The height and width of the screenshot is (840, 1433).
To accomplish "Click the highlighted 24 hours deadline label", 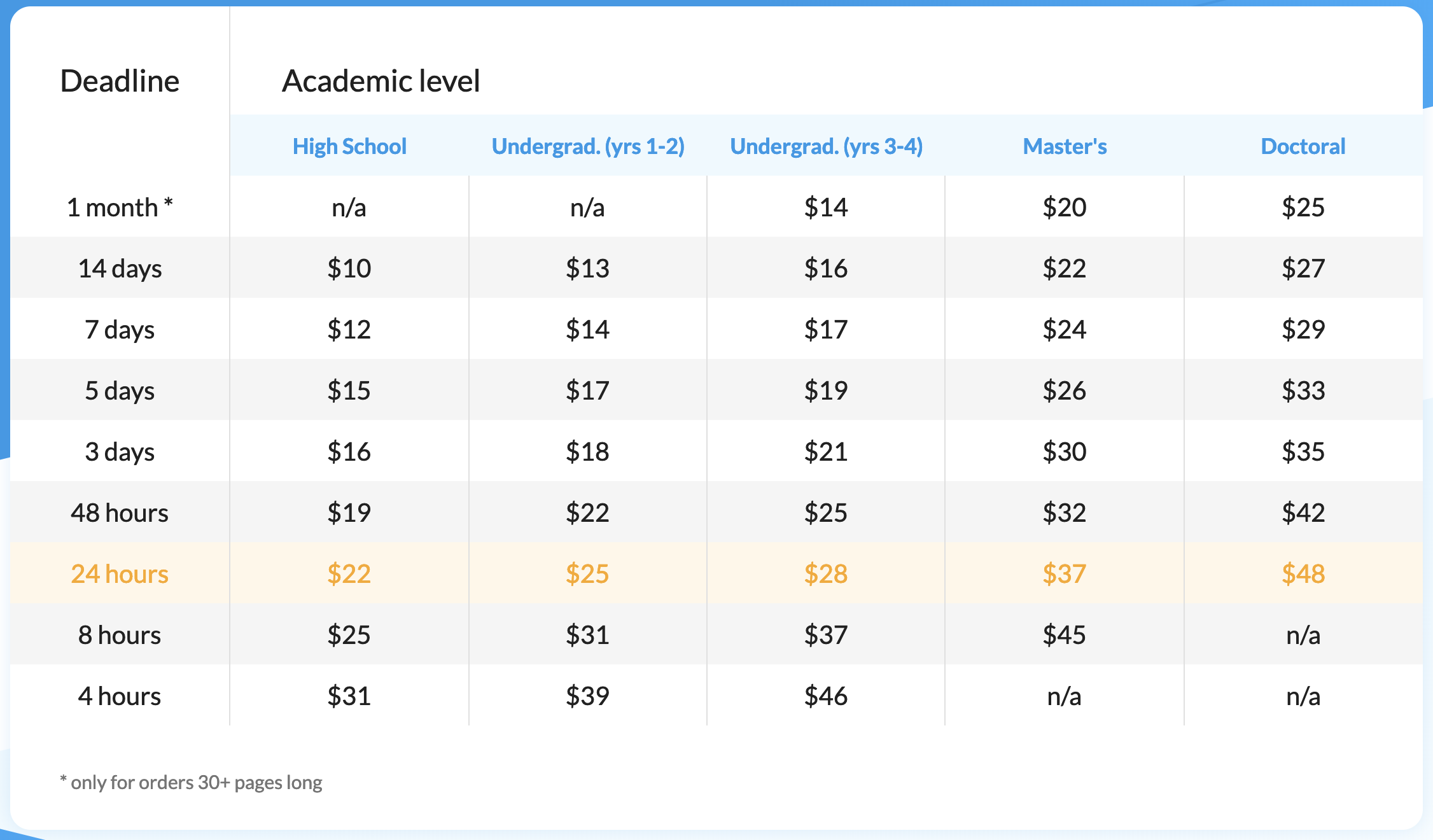I will click(x=120, y=574).
